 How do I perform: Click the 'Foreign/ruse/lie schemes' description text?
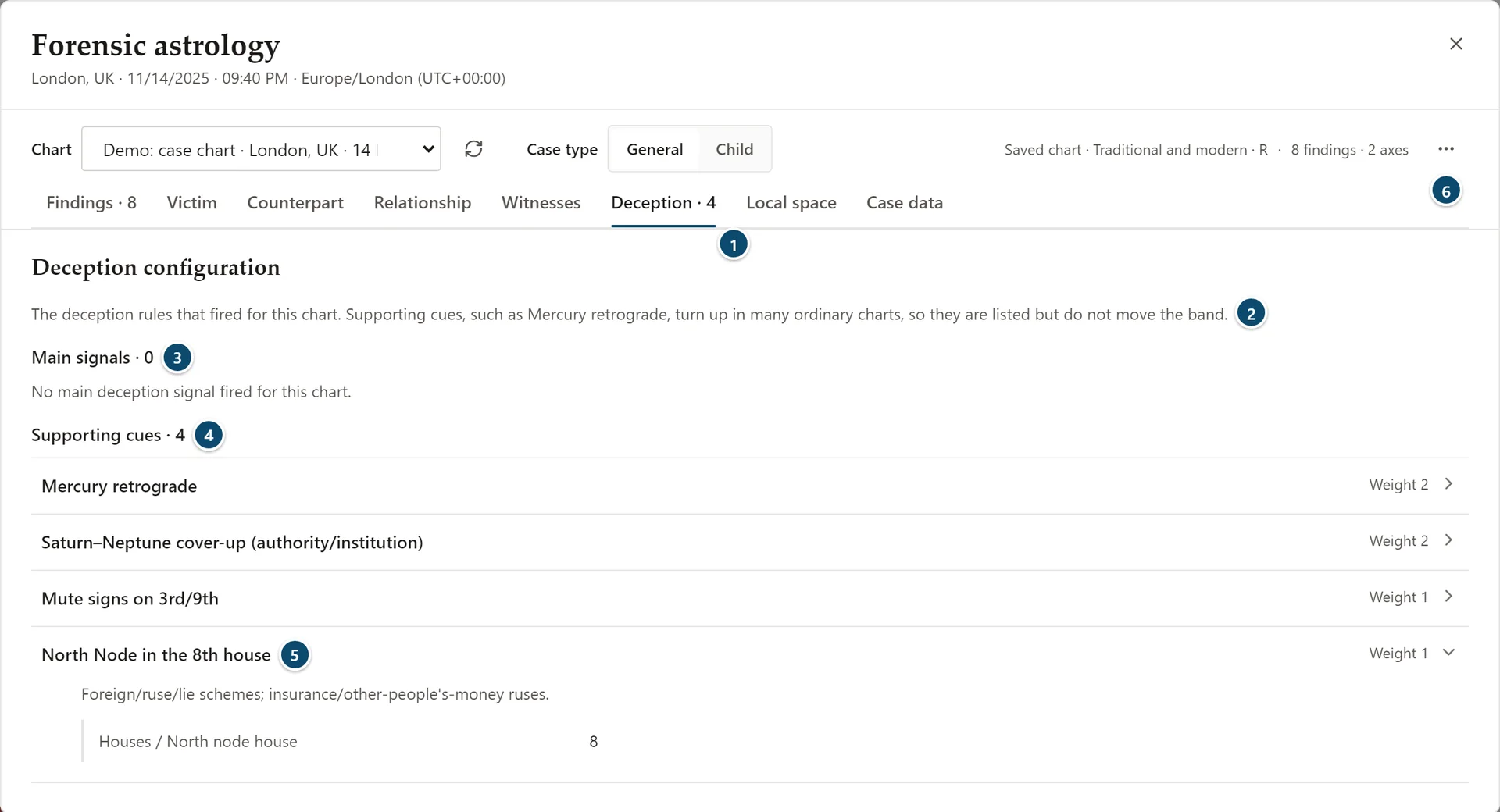(315, 694)
